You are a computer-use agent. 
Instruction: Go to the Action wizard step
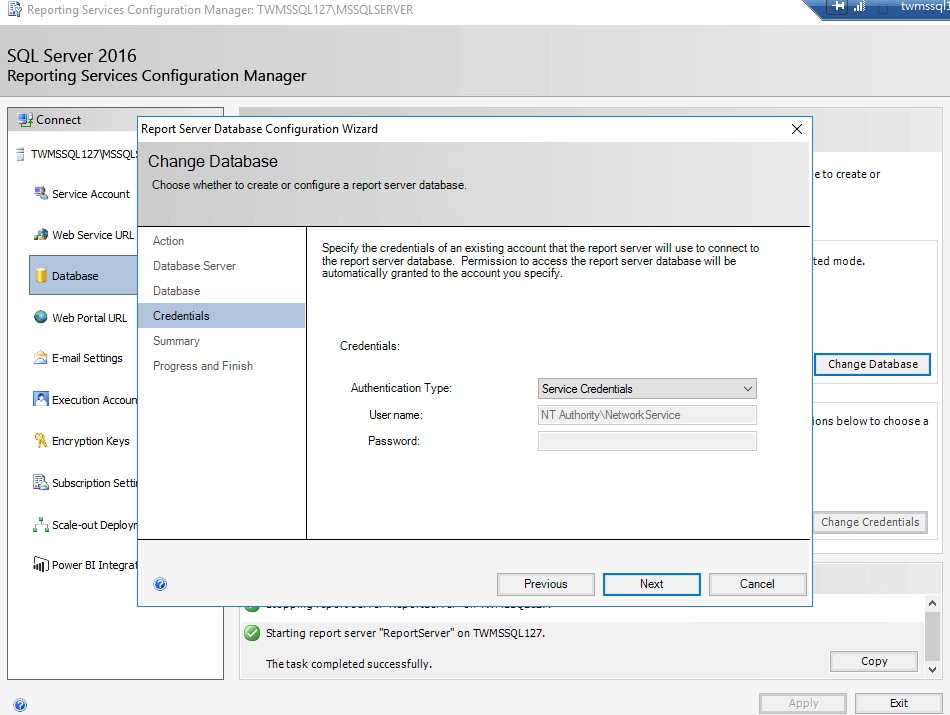point(168,241)
